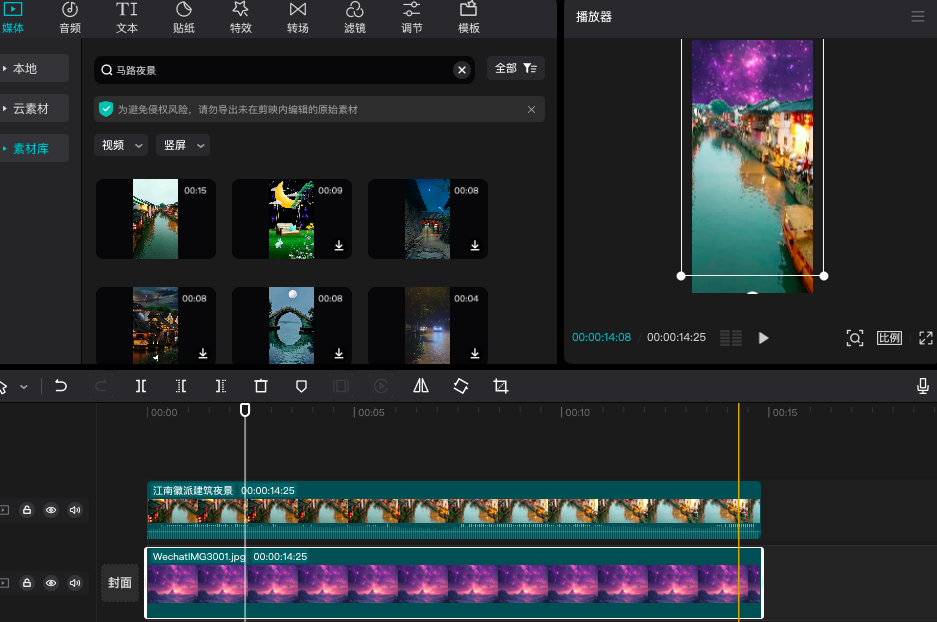937x622 pixels.
Task: Select the arch bridge moon thumbnail
Action: [292, 326]
